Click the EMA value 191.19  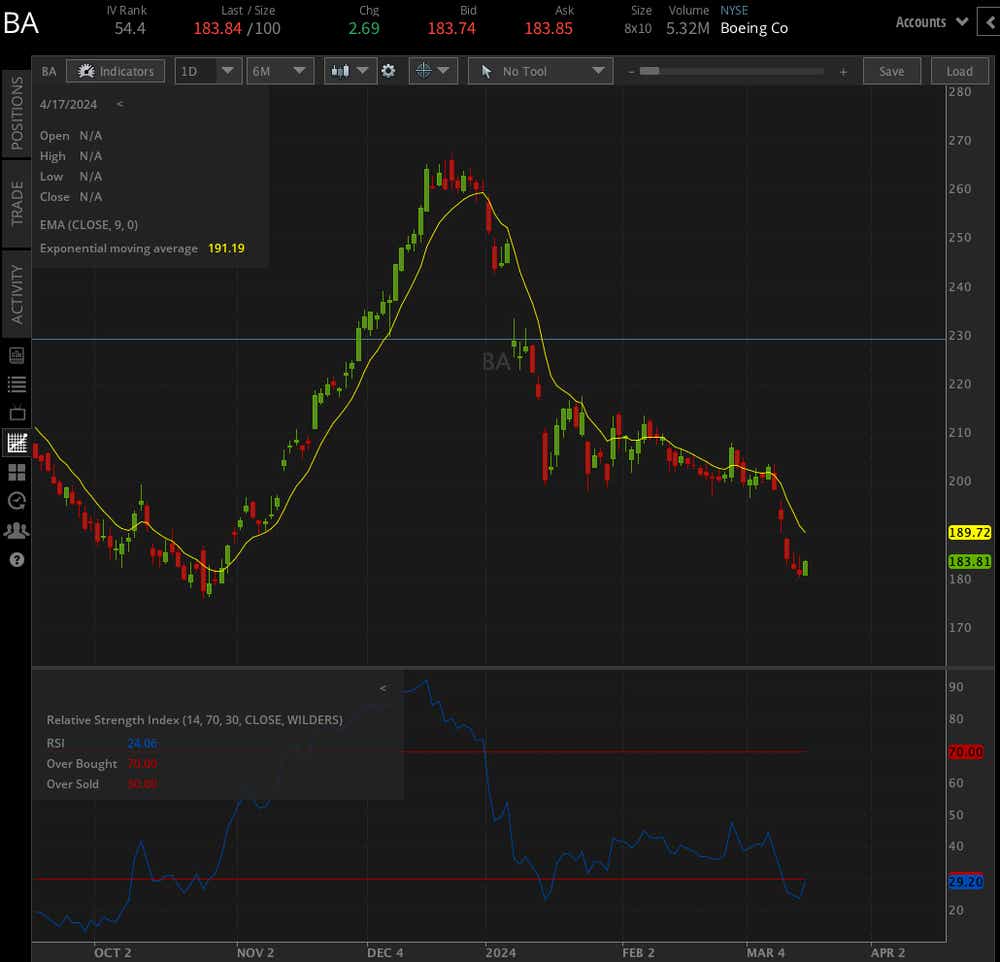(x=226, y=248)
